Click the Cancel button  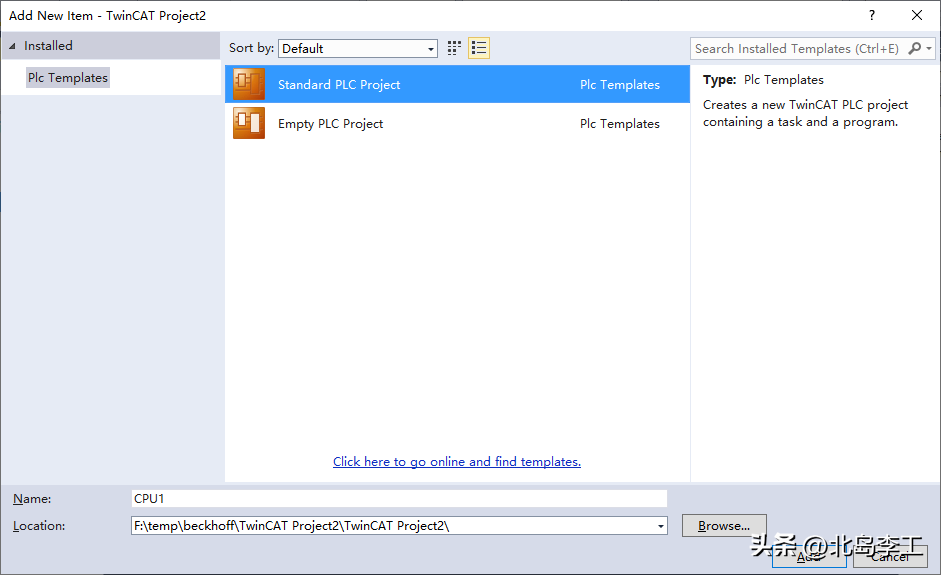click(x=890, y=556)
